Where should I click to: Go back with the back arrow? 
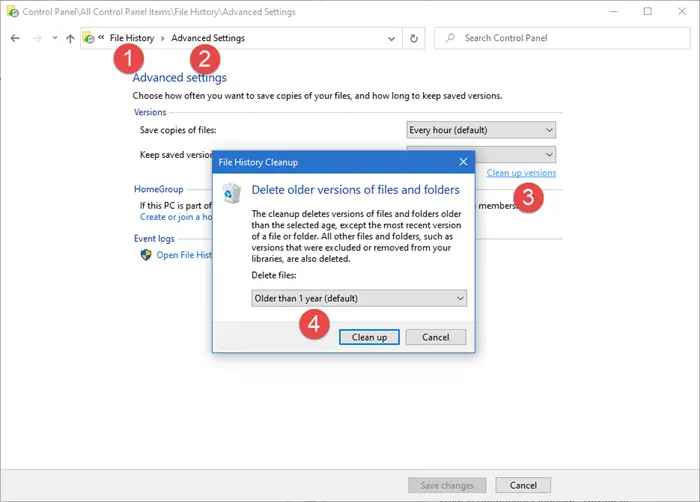pyautogui.click(x=15, y=38)
